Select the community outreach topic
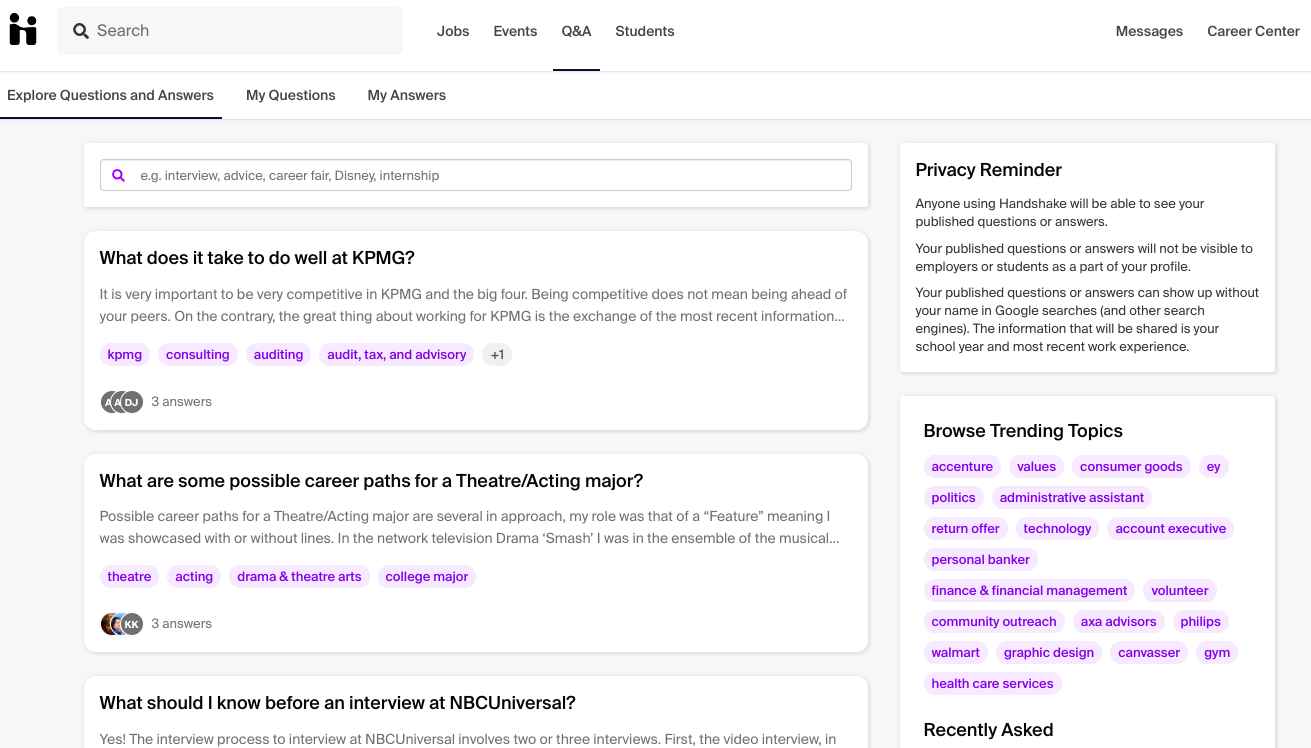Screen dimensions: 1311x748 (994, 621)
